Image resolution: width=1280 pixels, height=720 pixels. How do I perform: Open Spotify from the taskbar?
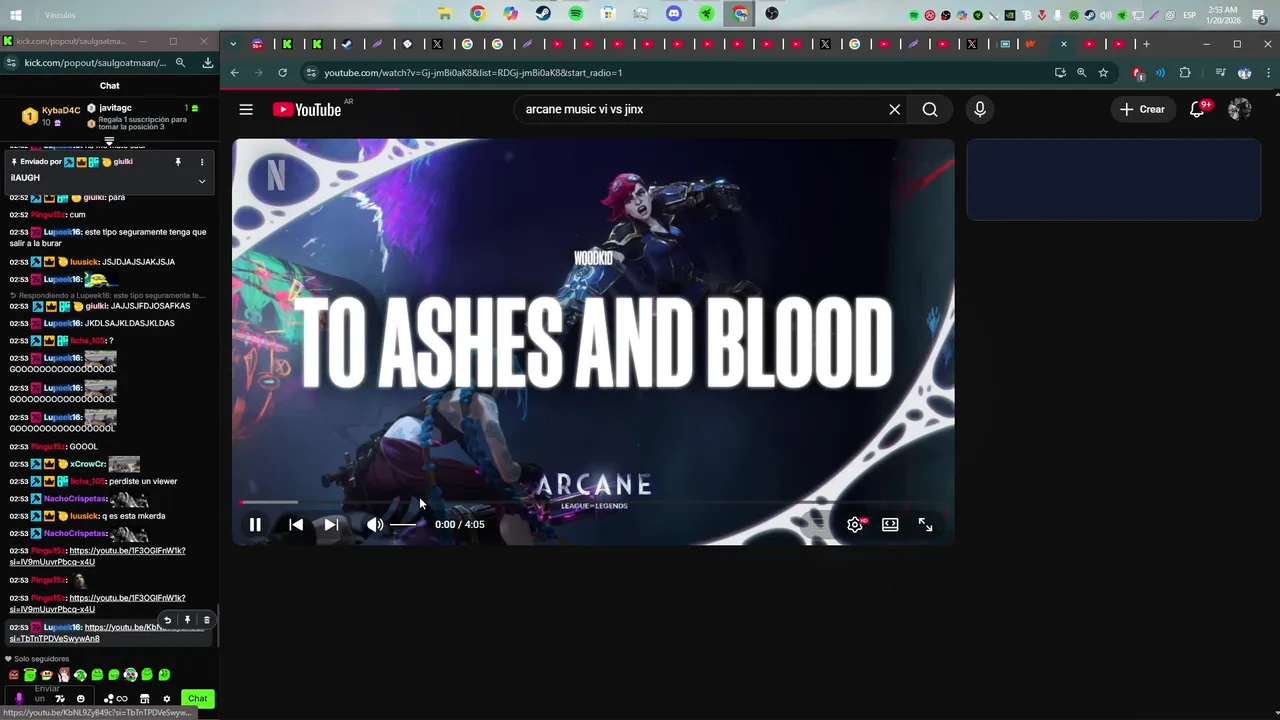click(576, 14)
